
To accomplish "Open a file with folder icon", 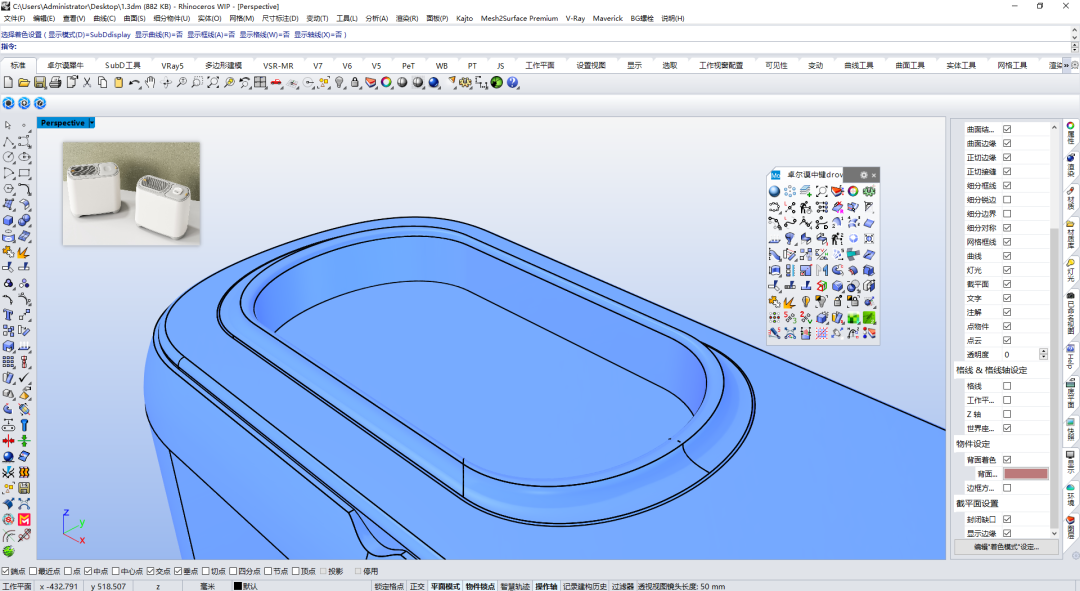I will (x=23, y=83).
